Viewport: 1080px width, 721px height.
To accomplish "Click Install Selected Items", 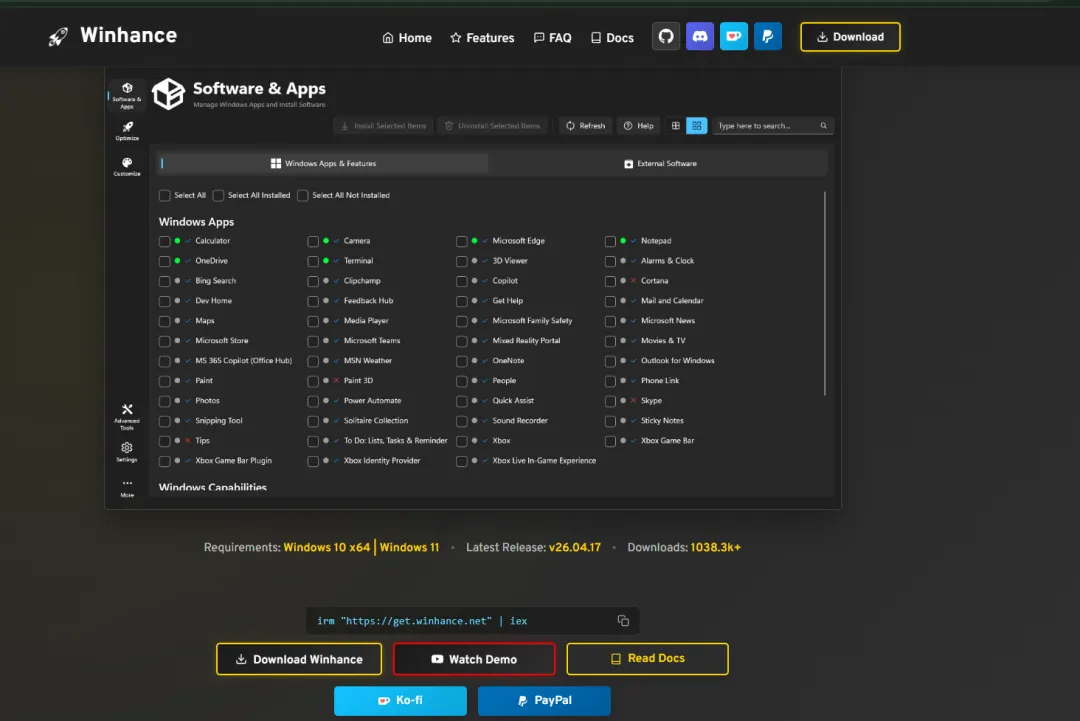I will pyautogui.click(x=384, y=126).
